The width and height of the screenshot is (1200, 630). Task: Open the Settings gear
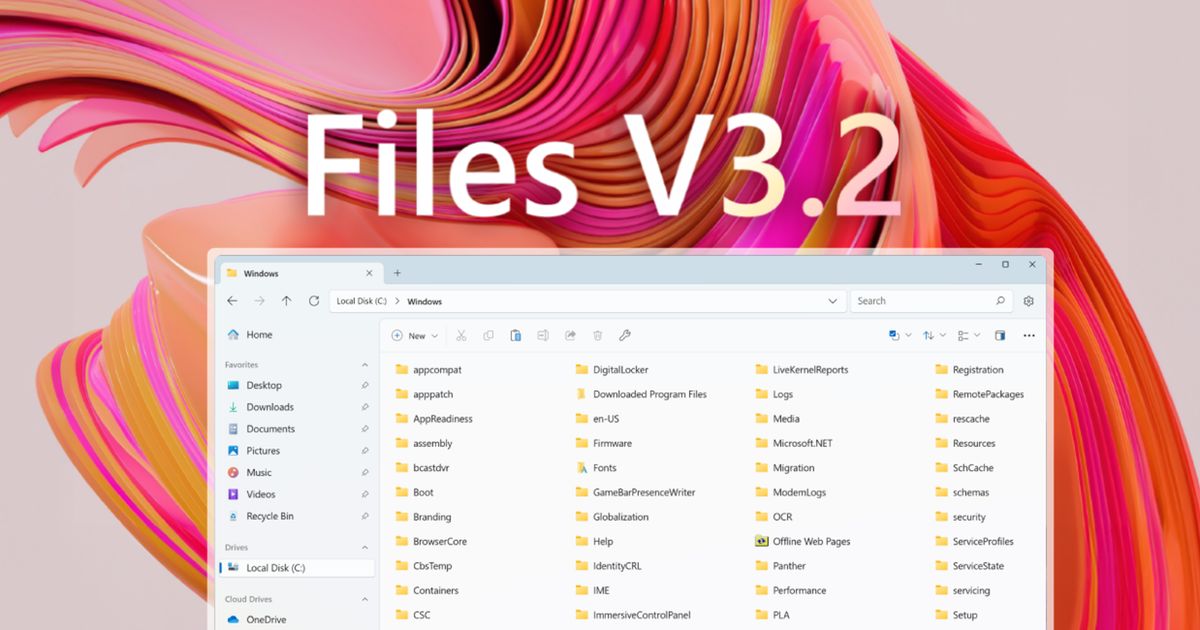(1028, 301)
